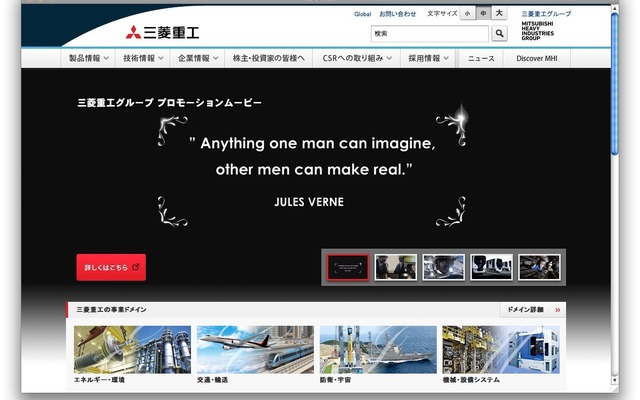Screen dimensions: 640x400
Task: Click the page's vertical scrollbar thumb
Action: point(615,84)
